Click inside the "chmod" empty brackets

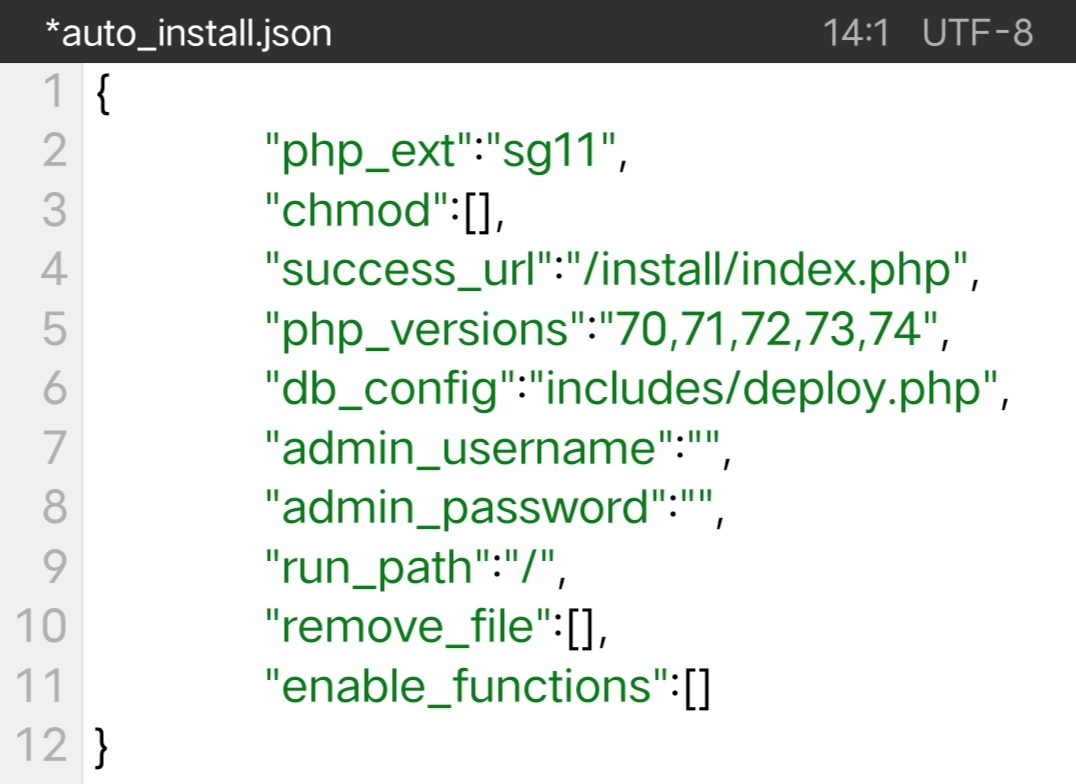click(478, 211)
